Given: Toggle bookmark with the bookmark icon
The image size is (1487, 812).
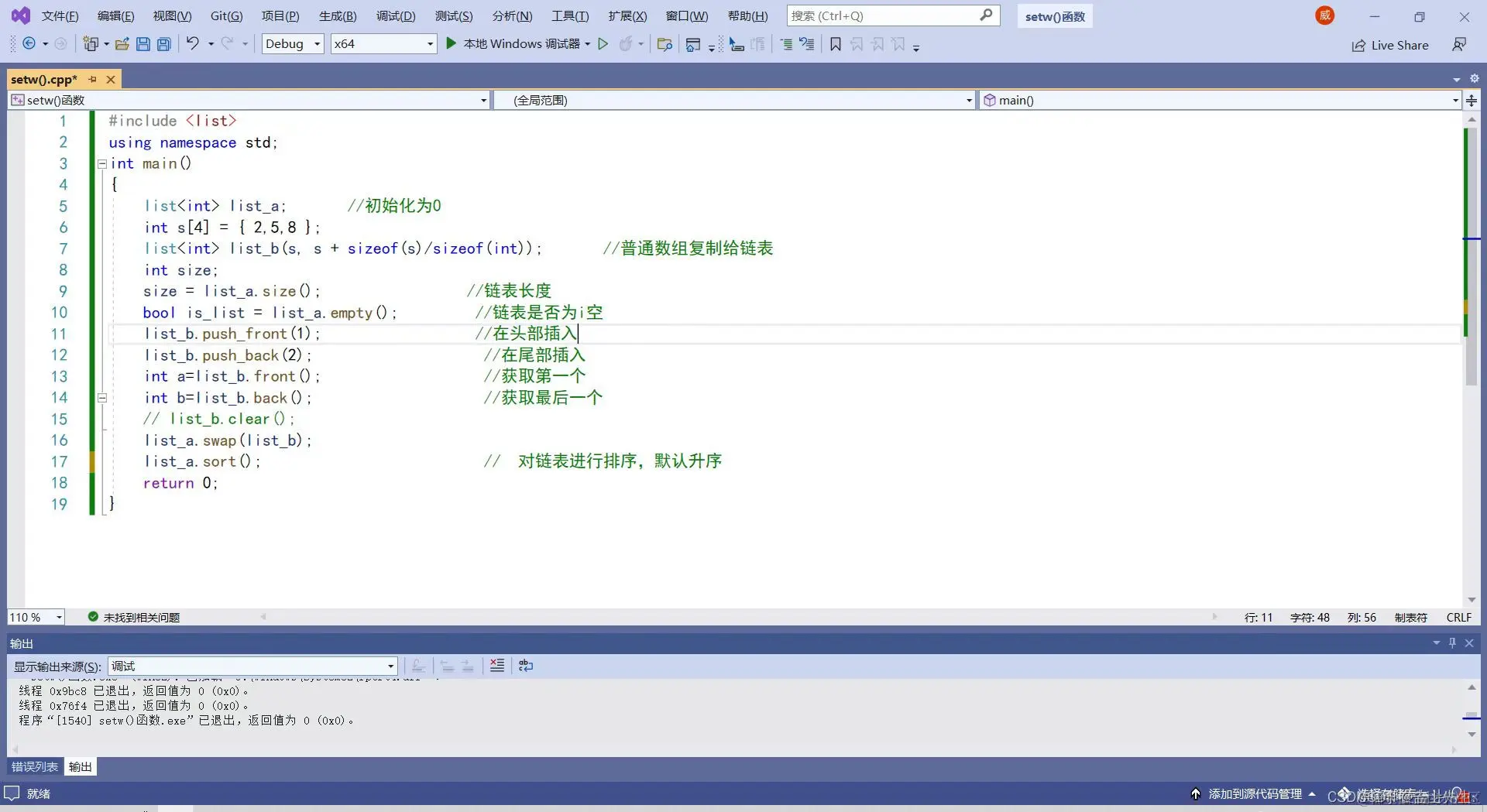Looking at the screenshot, I should tap(836, 44).
